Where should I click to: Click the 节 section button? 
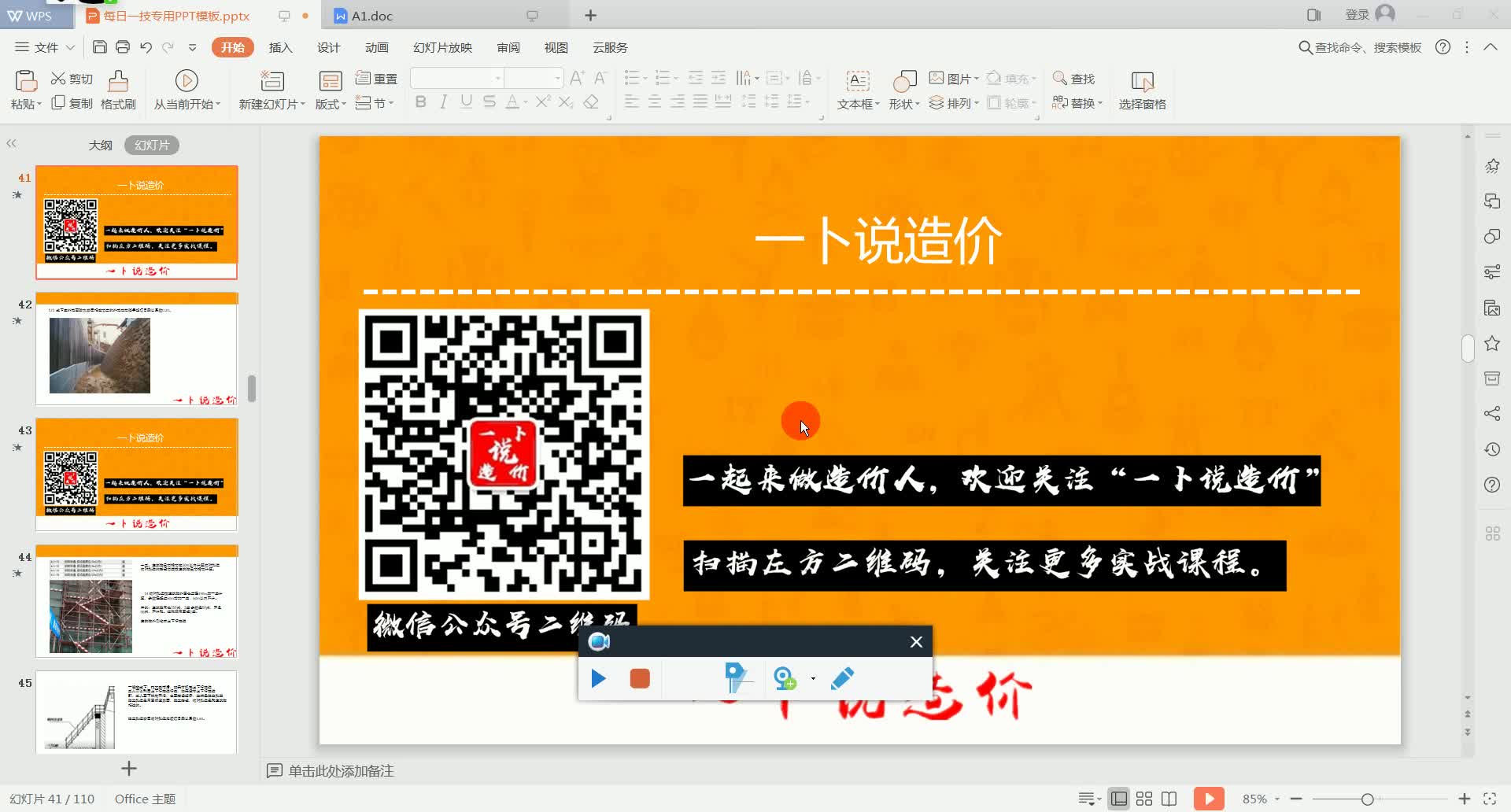coord(374,103)
